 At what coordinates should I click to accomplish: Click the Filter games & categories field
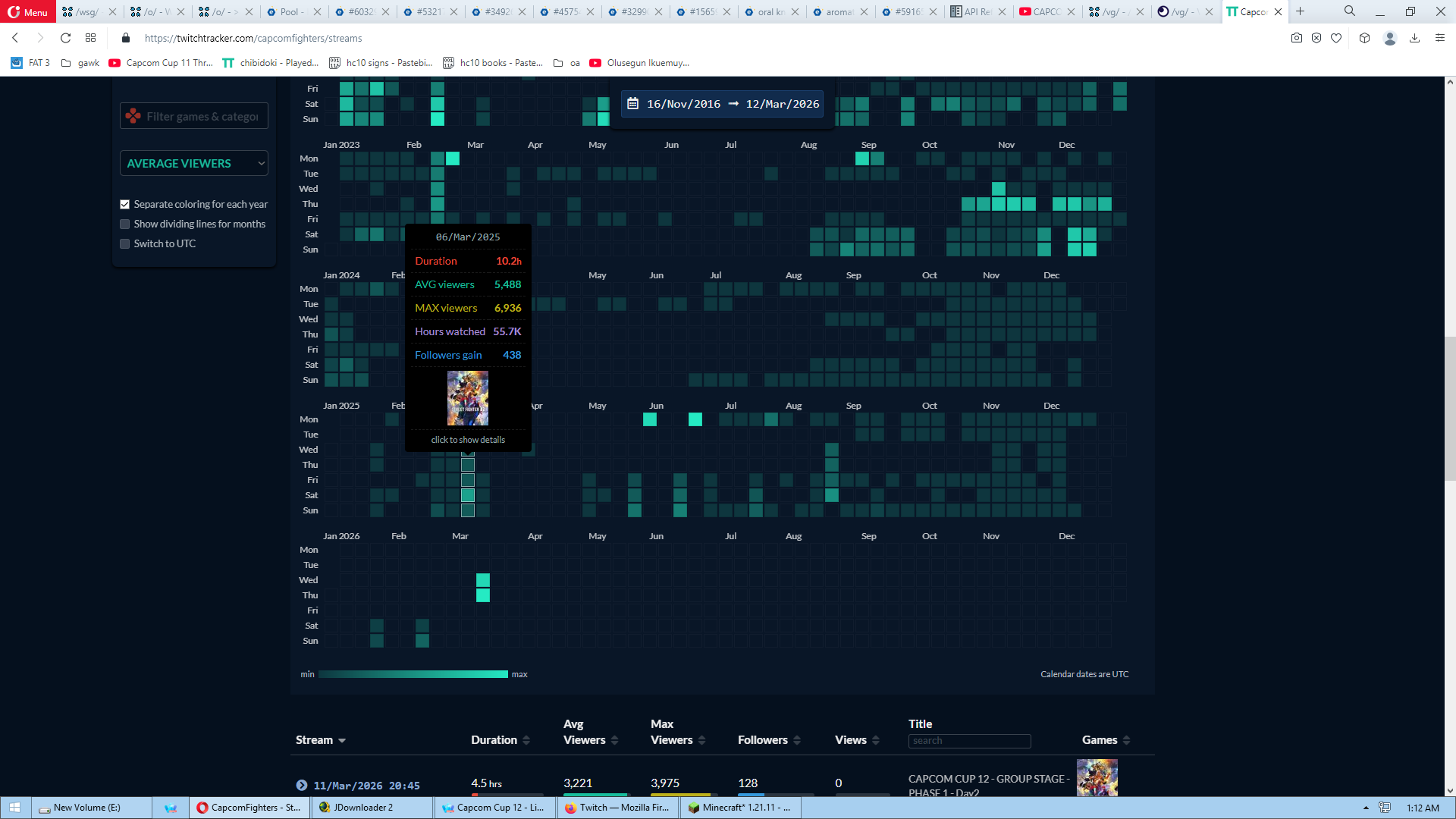point(202,117)
